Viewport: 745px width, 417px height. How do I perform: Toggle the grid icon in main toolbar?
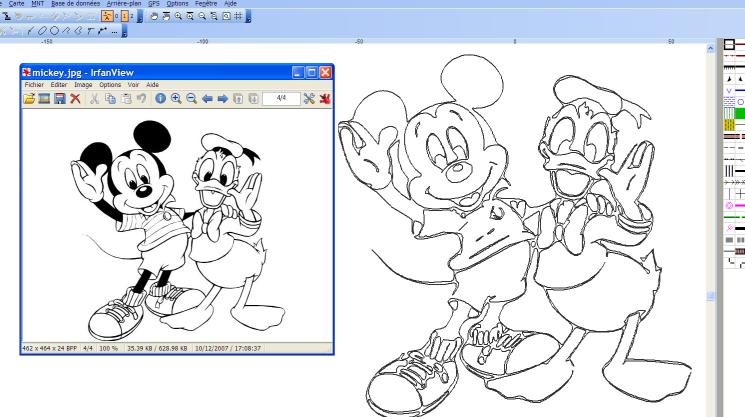pos(238,16)
